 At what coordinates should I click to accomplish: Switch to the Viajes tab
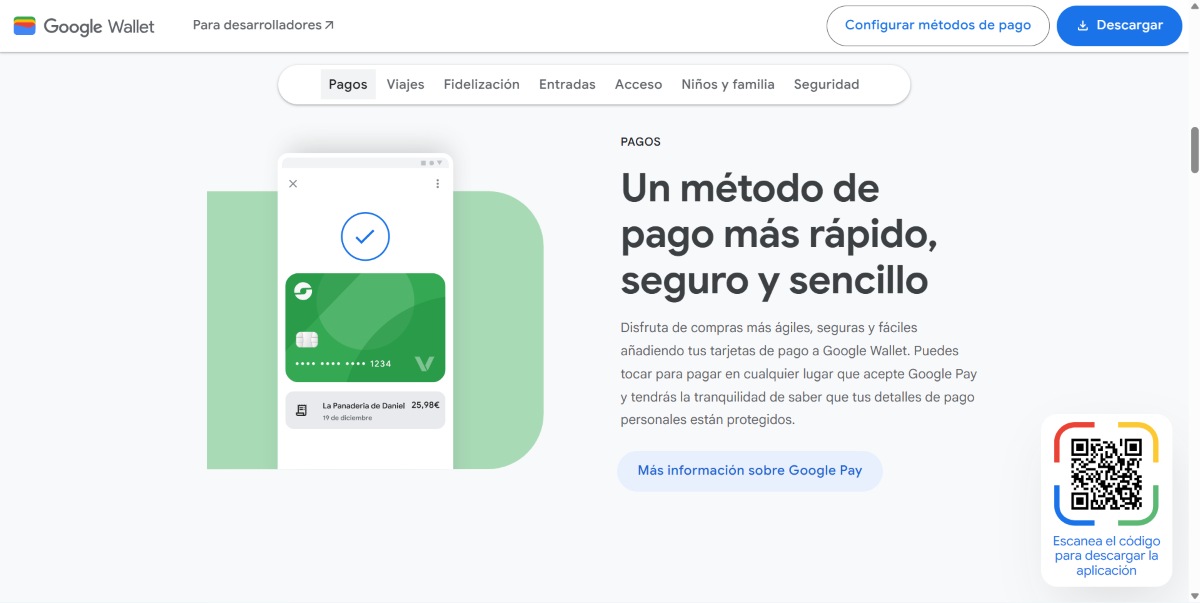point(405,84)
